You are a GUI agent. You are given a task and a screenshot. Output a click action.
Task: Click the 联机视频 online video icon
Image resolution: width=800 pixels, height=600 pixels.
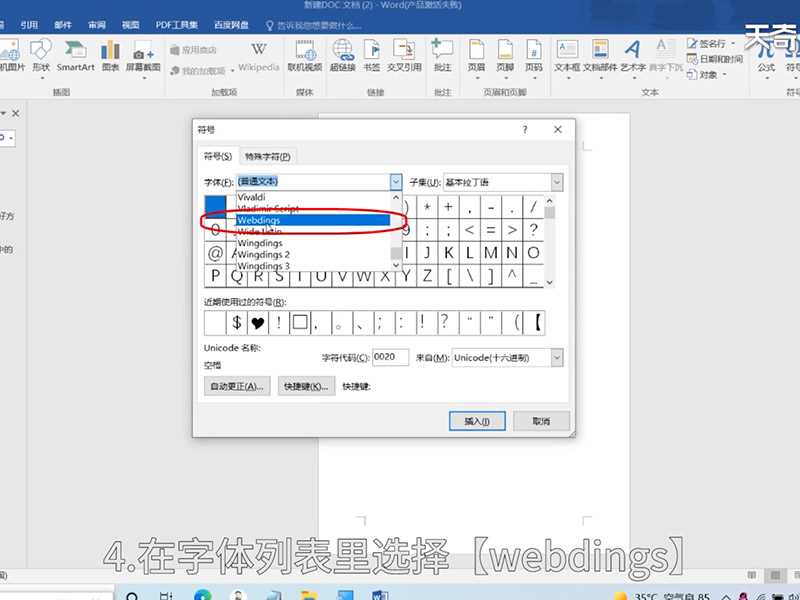[x=304, y=55]
